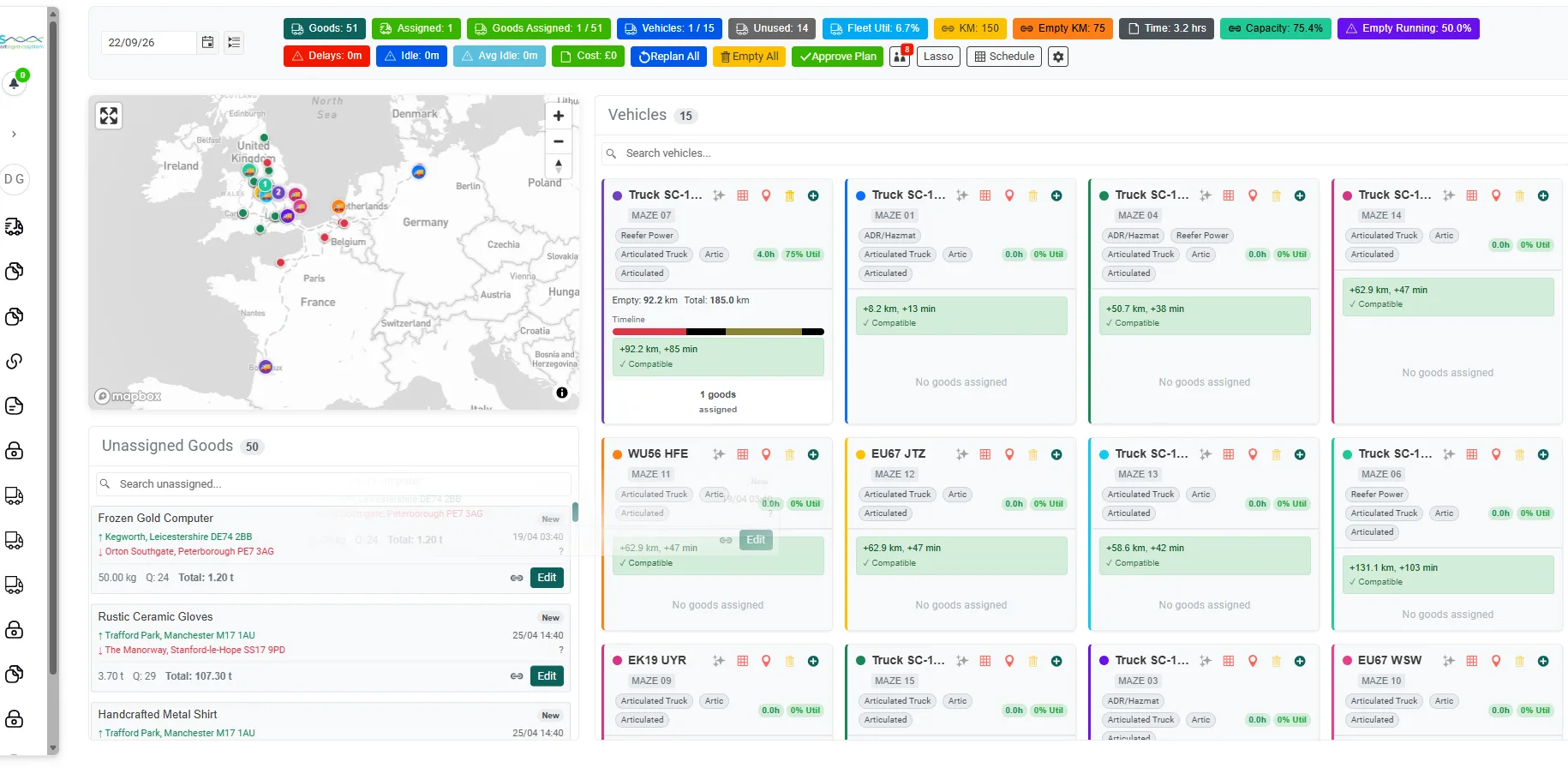Click trash icon on MAZE 07 card
The image size is (1568, 768).
(790, 195)
